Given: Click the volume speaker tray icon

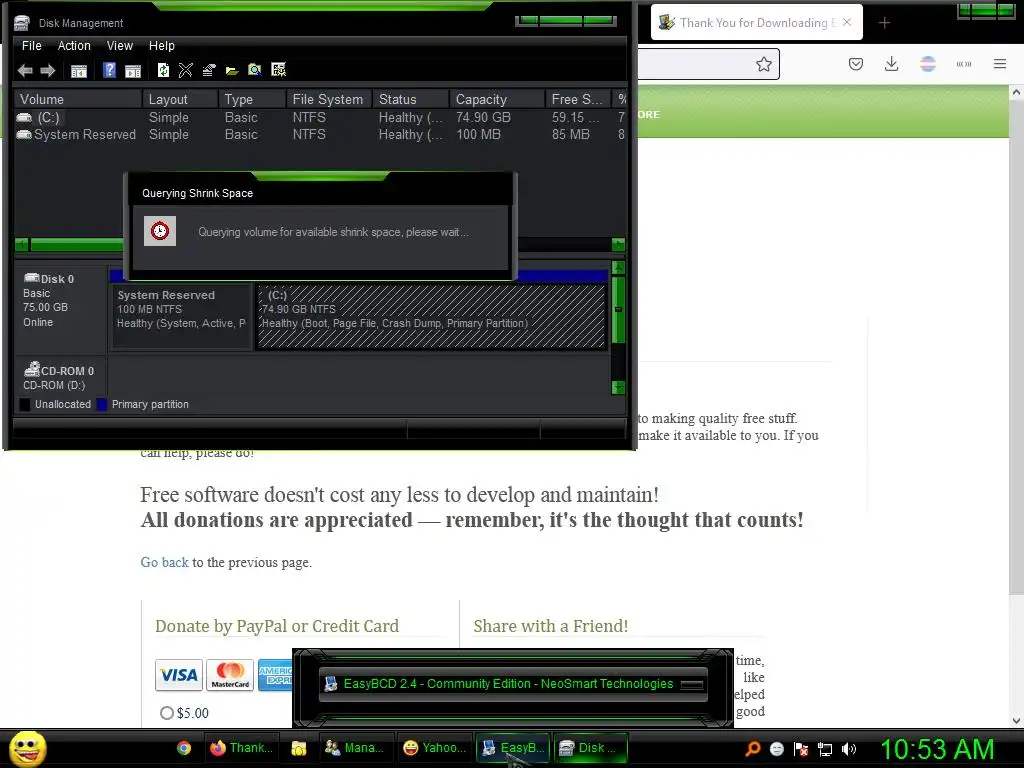Looking at the screenshot, I should pyautogui.click(x=848, y=749).
